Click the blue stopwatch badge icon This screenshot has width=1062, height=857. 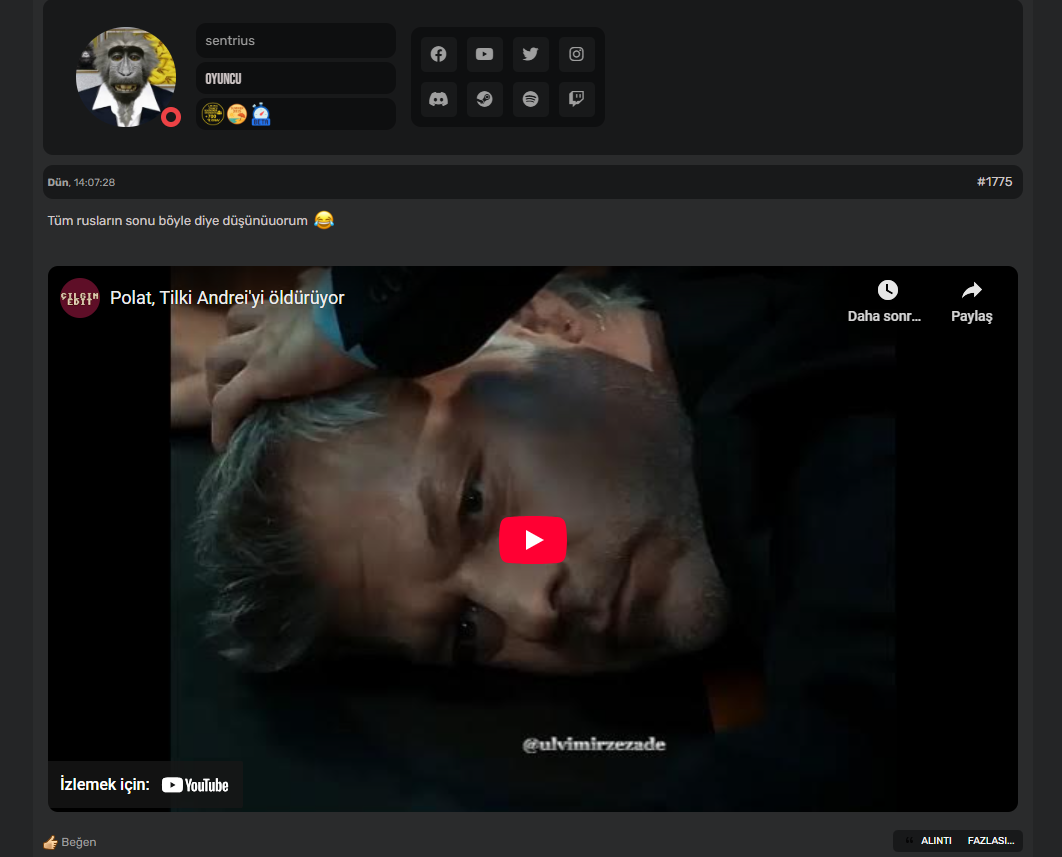click(261, 114)
